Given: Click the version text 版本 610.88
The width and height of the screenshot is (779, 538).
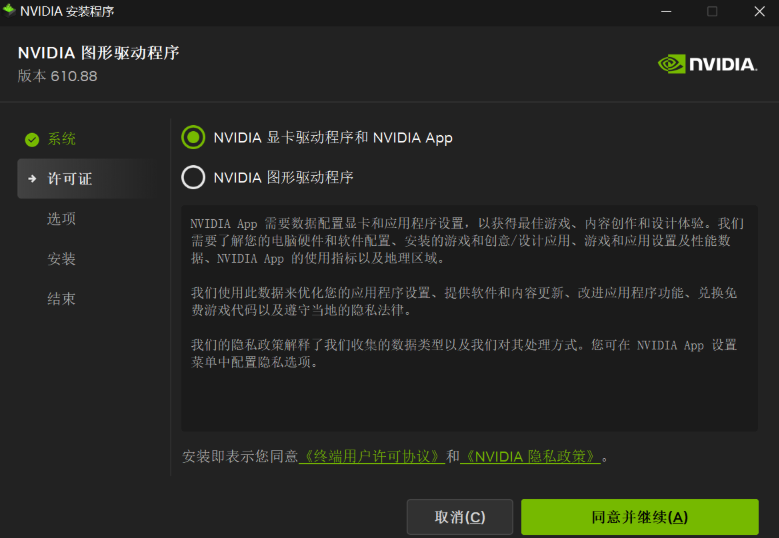Looking at the screenshot, I should 58,76.
